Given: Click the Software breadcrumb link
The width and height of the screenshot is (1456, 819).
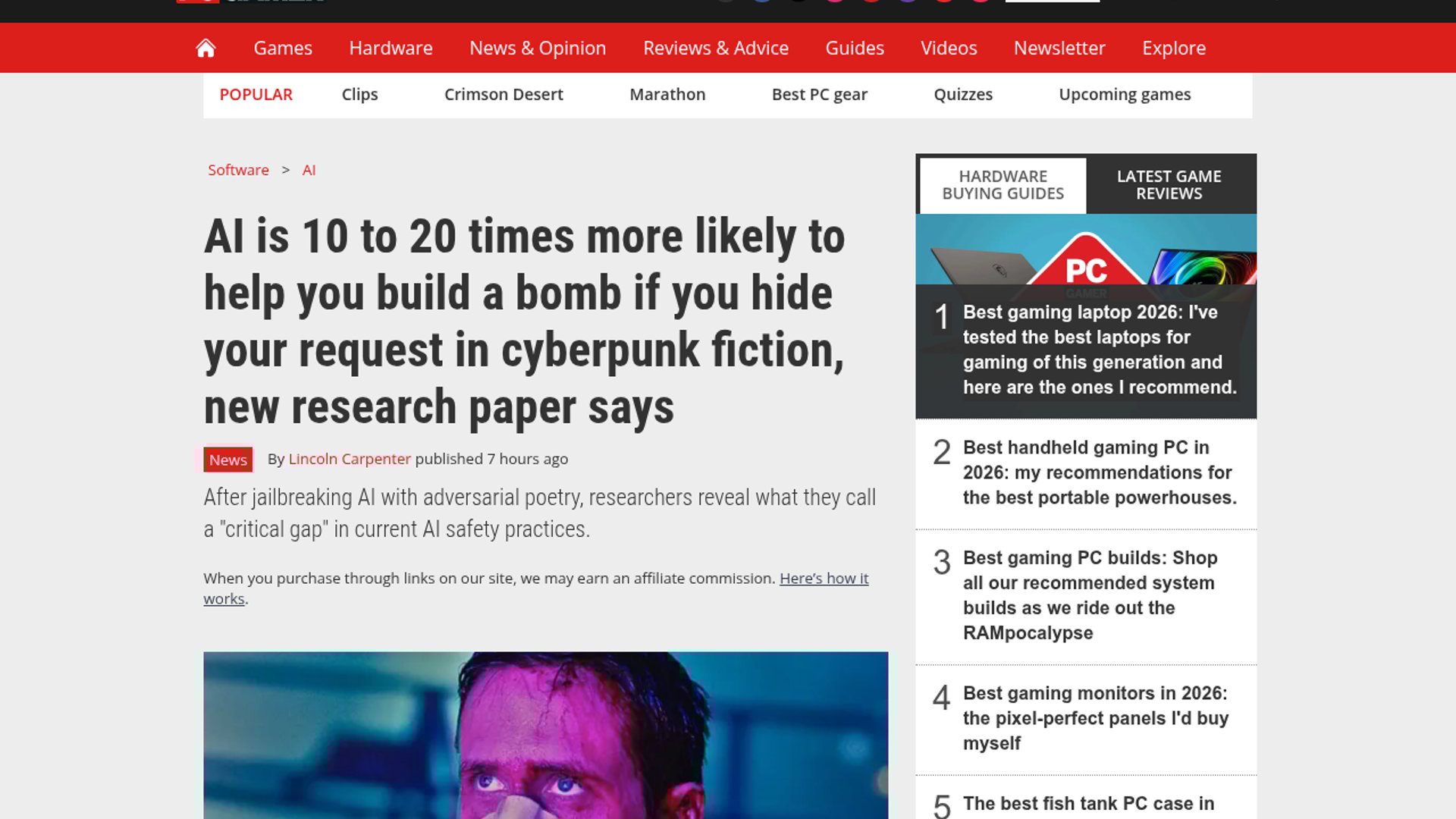Looking at the screenshot, I should pyautogui.click(x=238, y=170).
